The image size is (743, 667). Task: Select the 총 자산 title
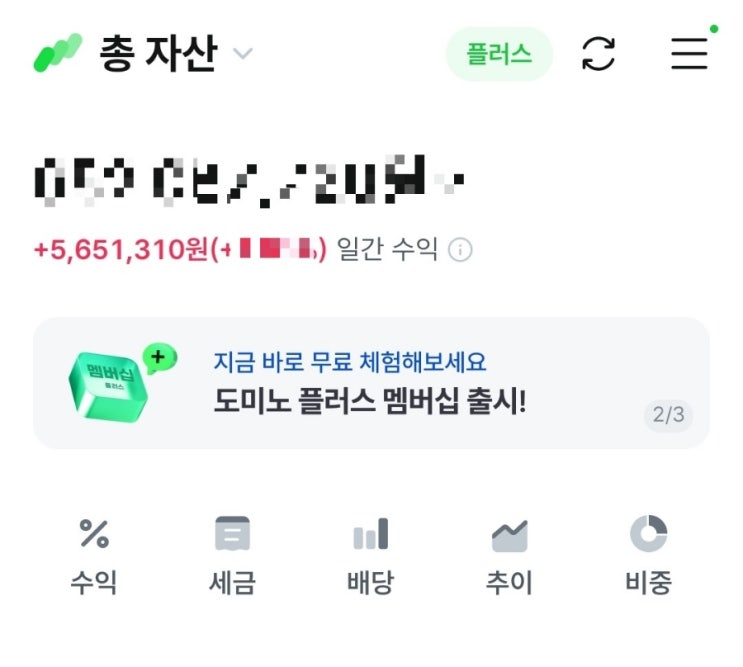158,53
